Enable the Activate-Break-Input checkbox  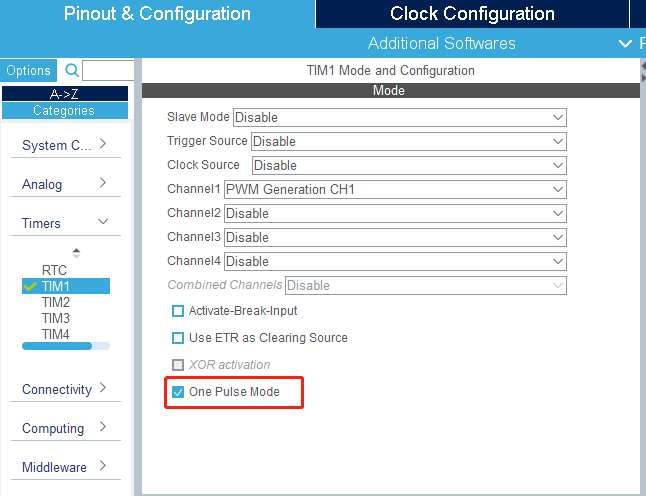tap(178, 311)
